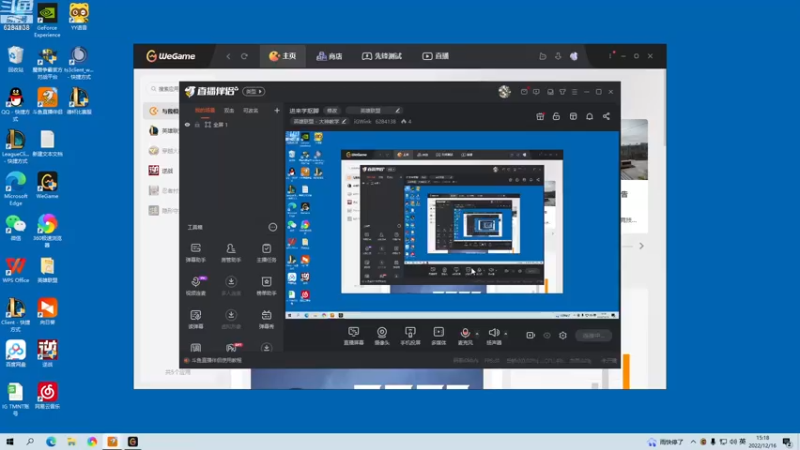800x450 pixels.
Task: Switch to WeGame 先锋测试 tab
Action: click(382, 56)
